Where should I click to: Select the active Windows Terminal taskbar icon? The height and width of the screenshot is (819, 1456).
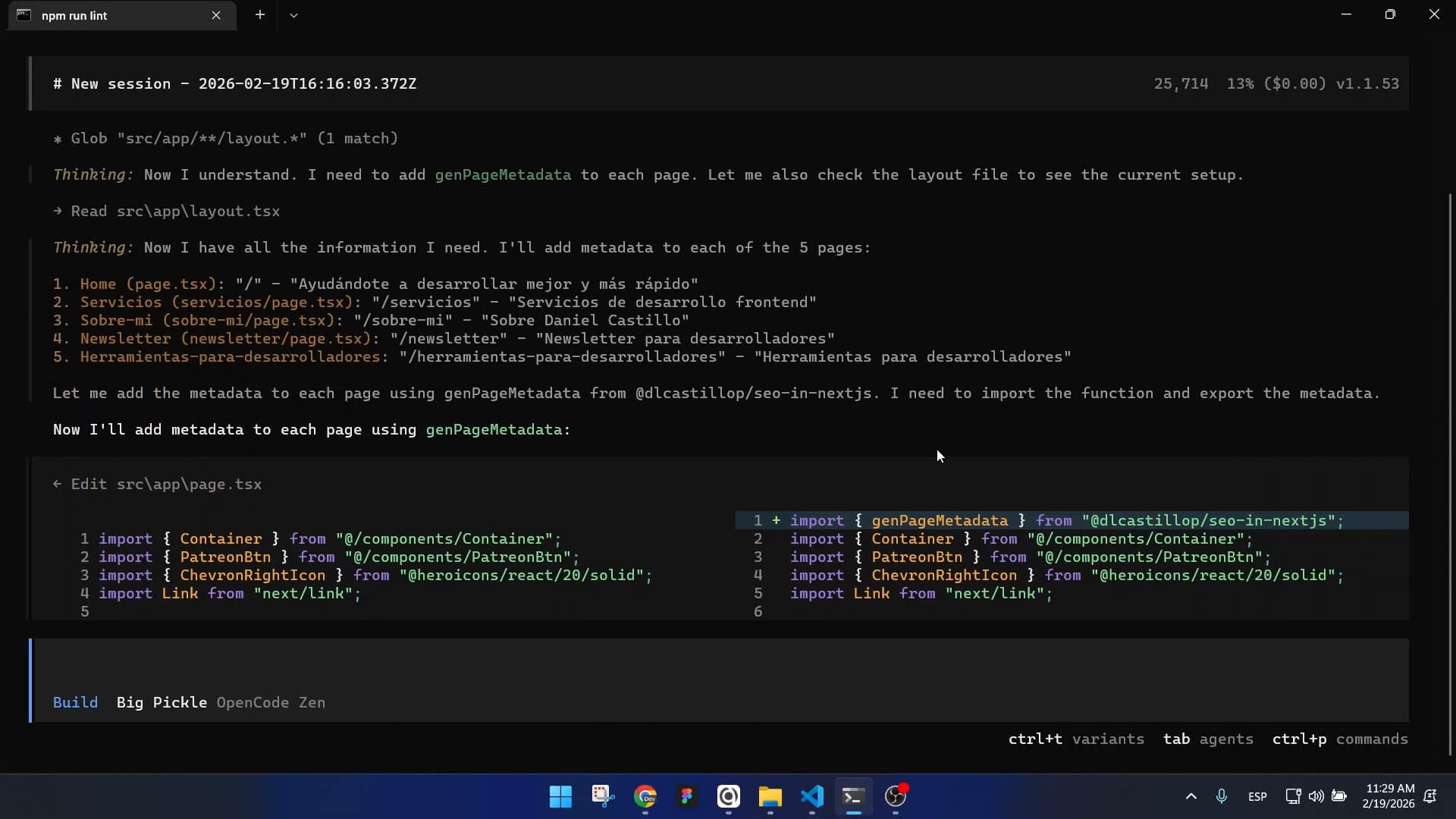[853, 797]
